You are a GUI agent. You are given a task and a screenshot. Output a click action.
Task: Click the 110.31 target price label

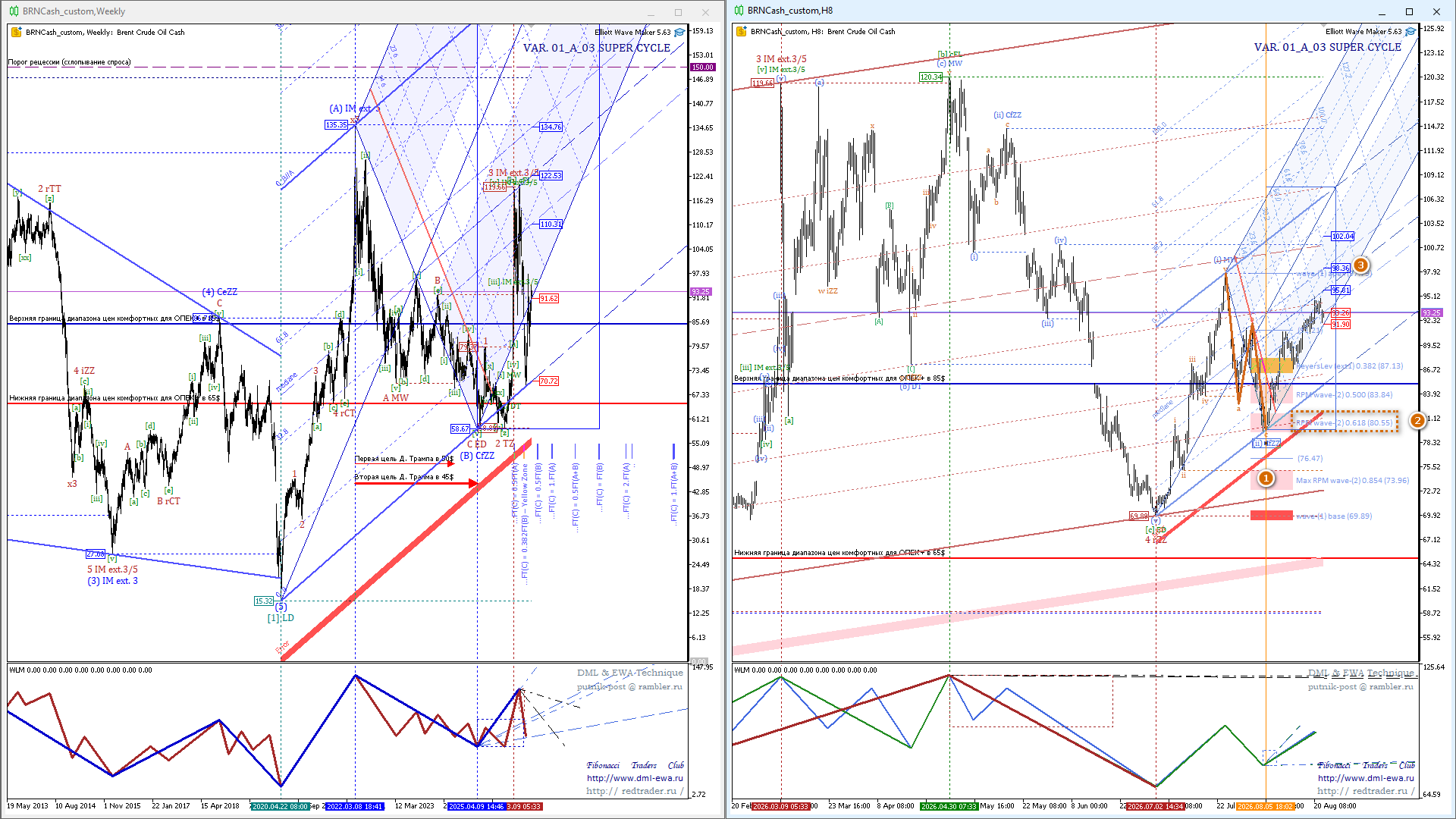coord(551,224)
